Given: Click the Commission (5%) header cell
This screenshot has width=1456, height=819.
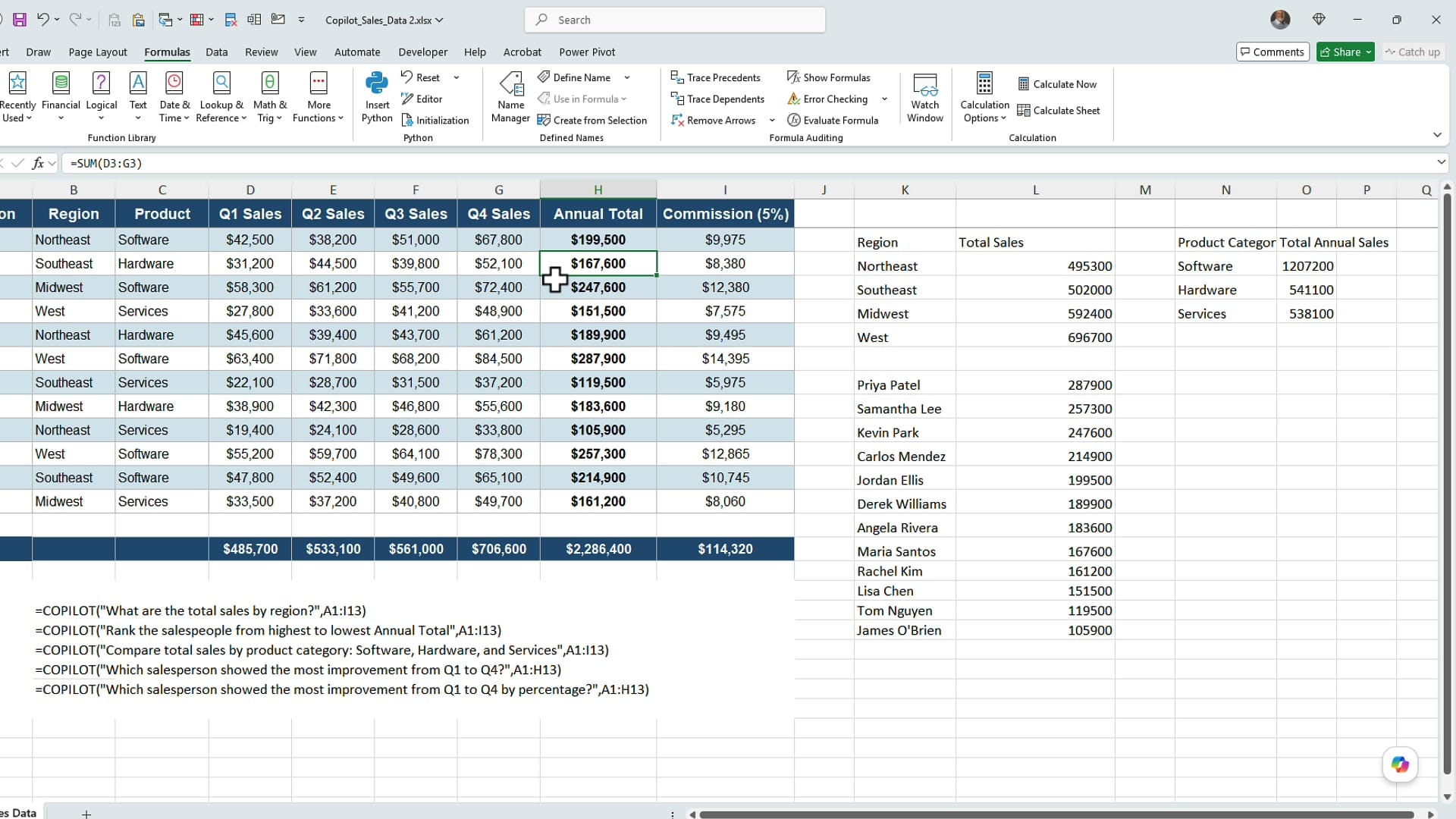Looking at the screenshot, I should 726,214.
